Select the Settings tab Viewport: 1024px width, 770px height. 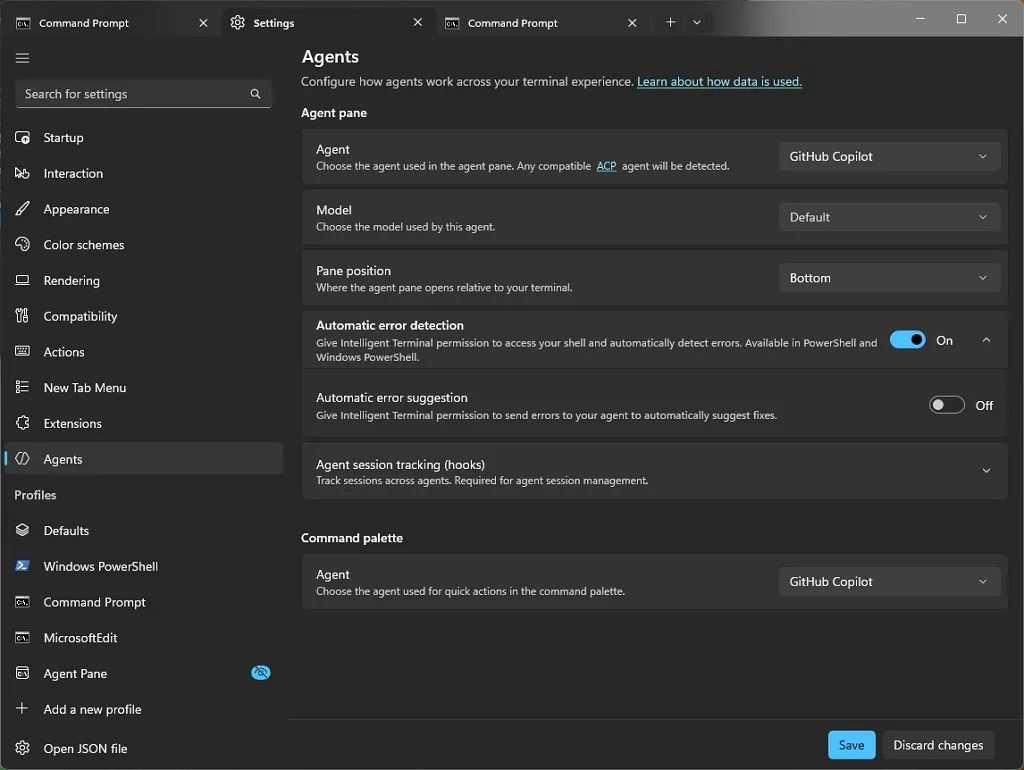coord(327,23)
